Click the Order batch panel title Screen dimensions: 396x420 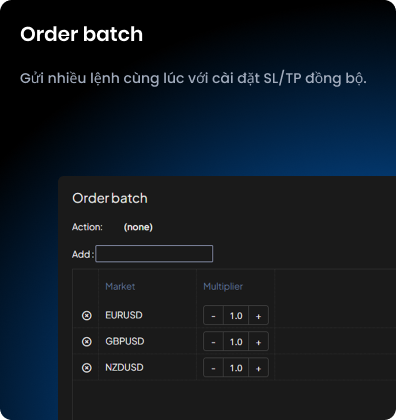(110, 198)
